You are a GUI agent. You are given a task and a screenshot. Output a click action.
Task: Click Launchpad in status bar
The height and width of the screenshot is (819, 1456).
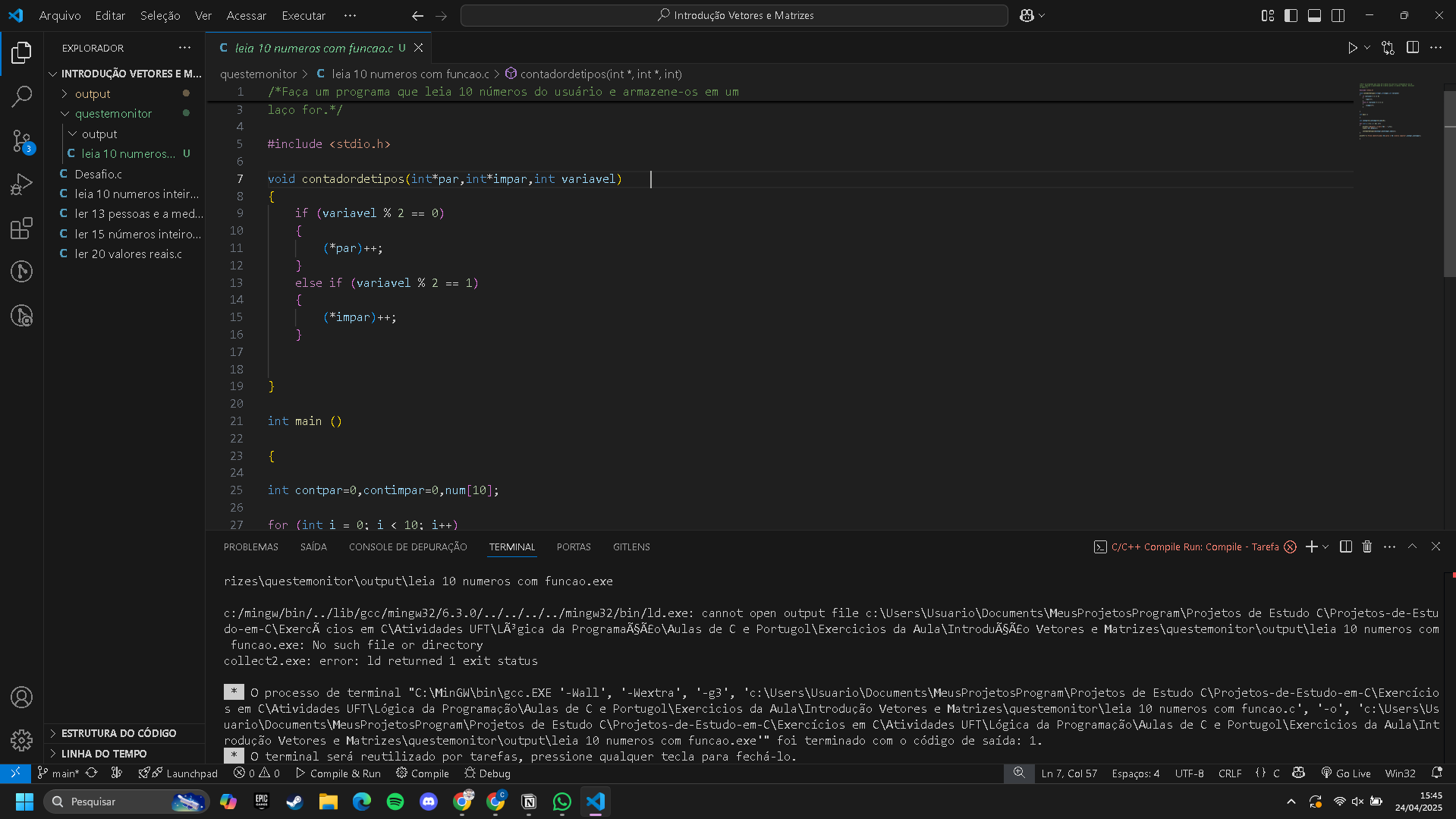click(178, 773)
